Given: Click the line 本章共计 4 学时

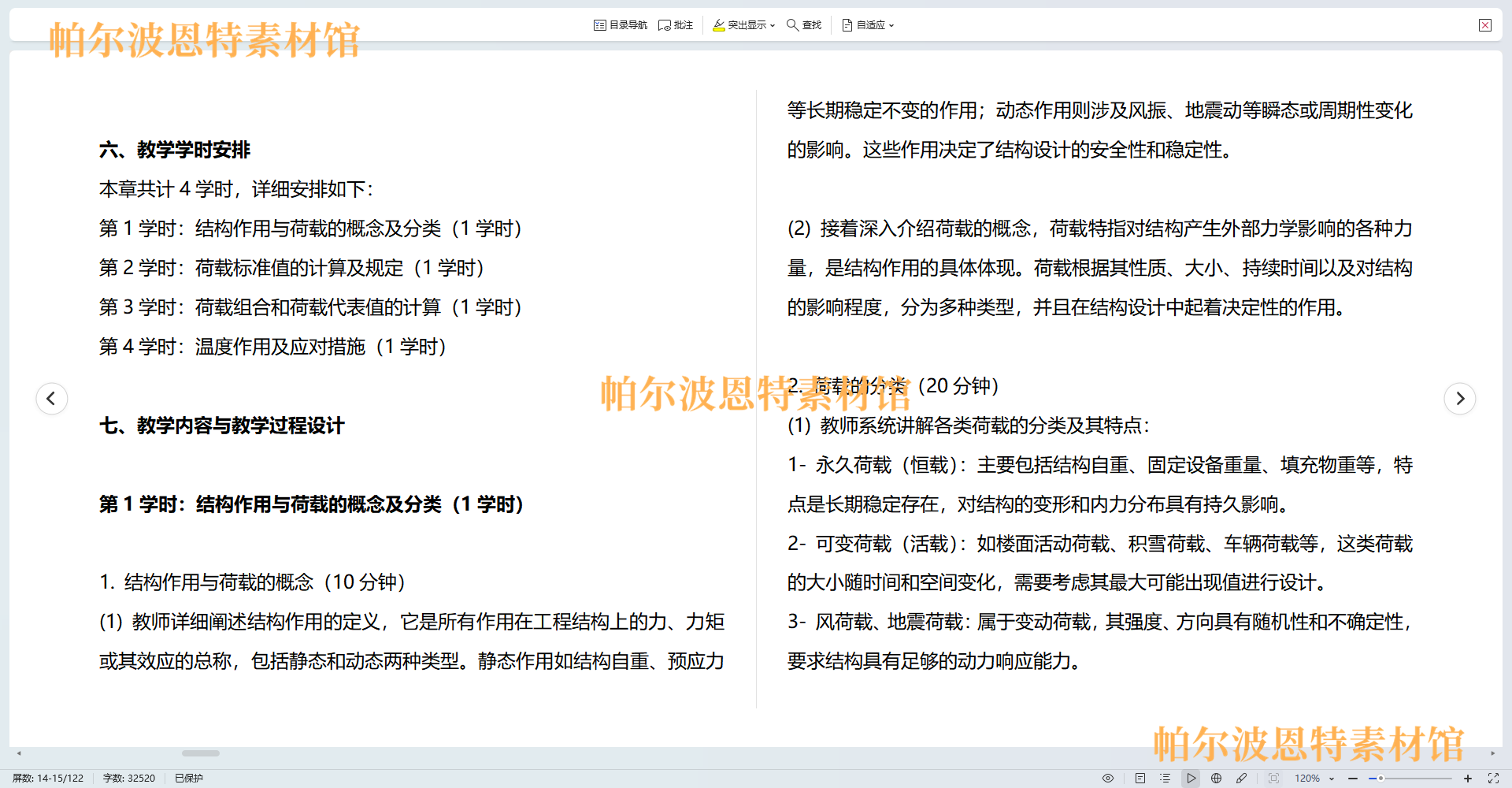Looking at the screenshot, I should [x=236, y=189].
